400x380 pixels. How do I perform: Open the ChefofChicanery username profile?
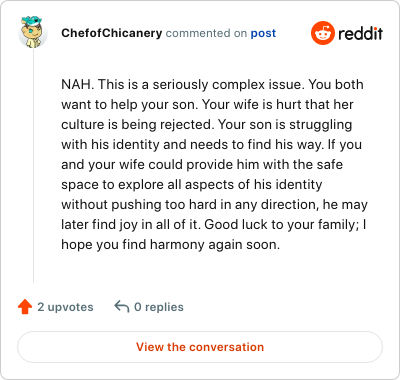pos(112,33)
